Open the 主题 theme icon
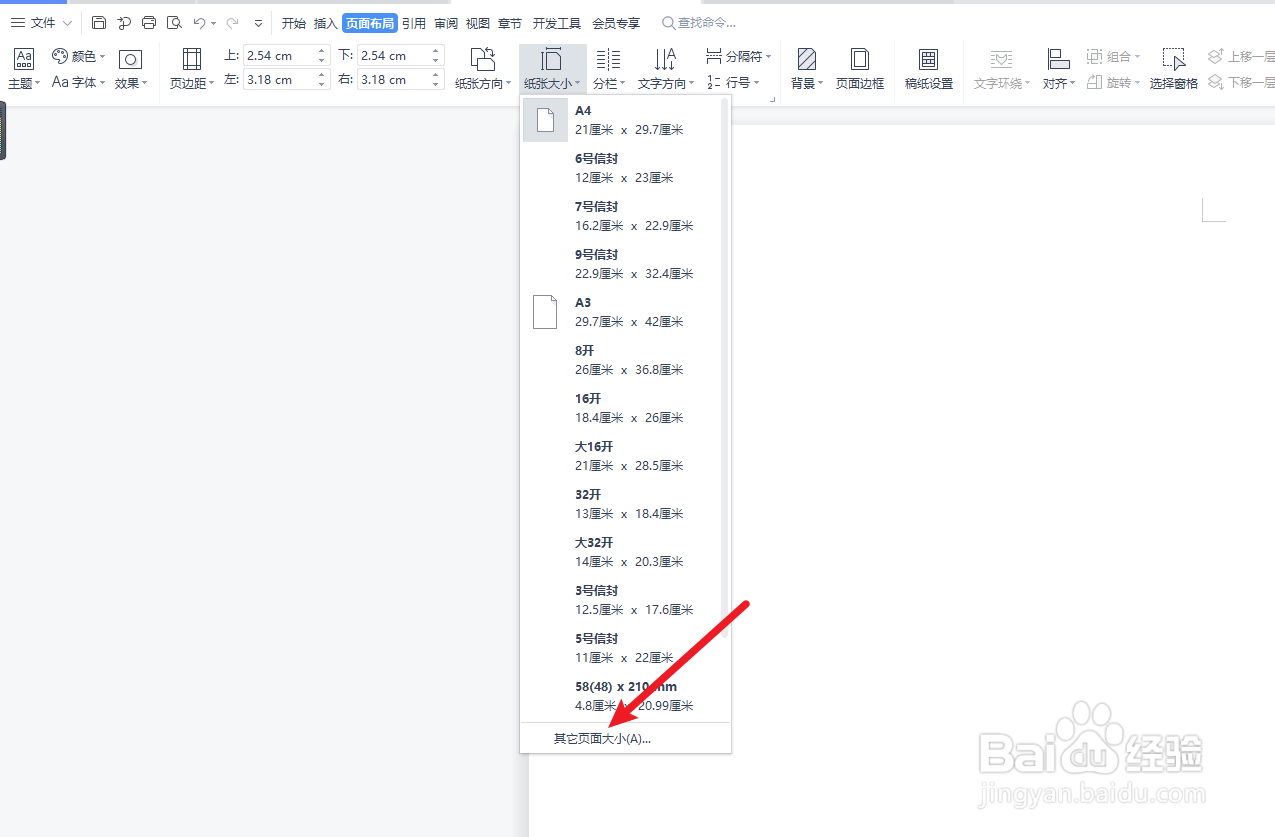This screenshot has height=837, width=1275. [x=24, y=59]
